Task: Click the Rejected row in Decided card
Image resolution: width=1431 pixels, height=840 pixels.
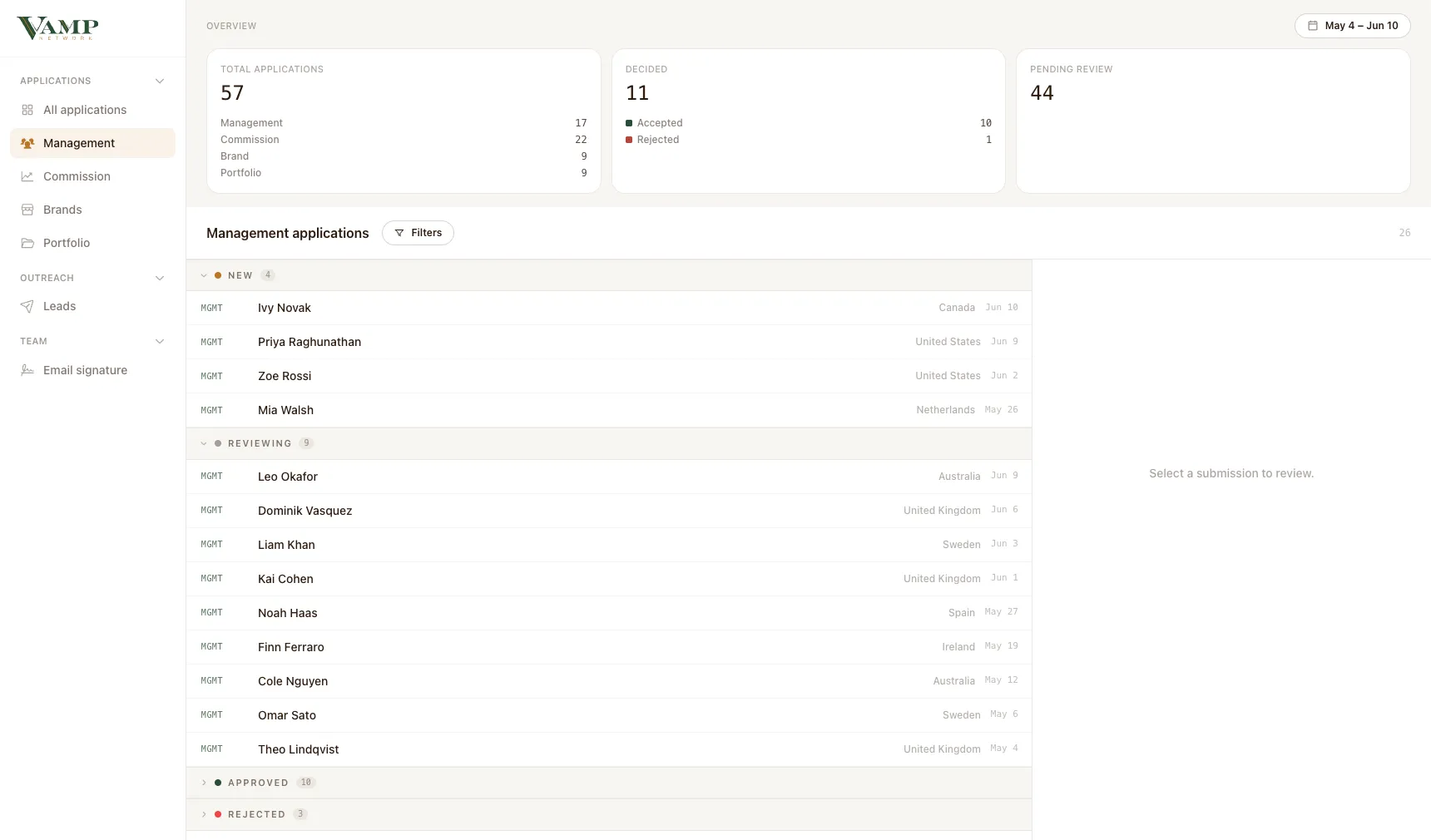Action: pos(809,140)
